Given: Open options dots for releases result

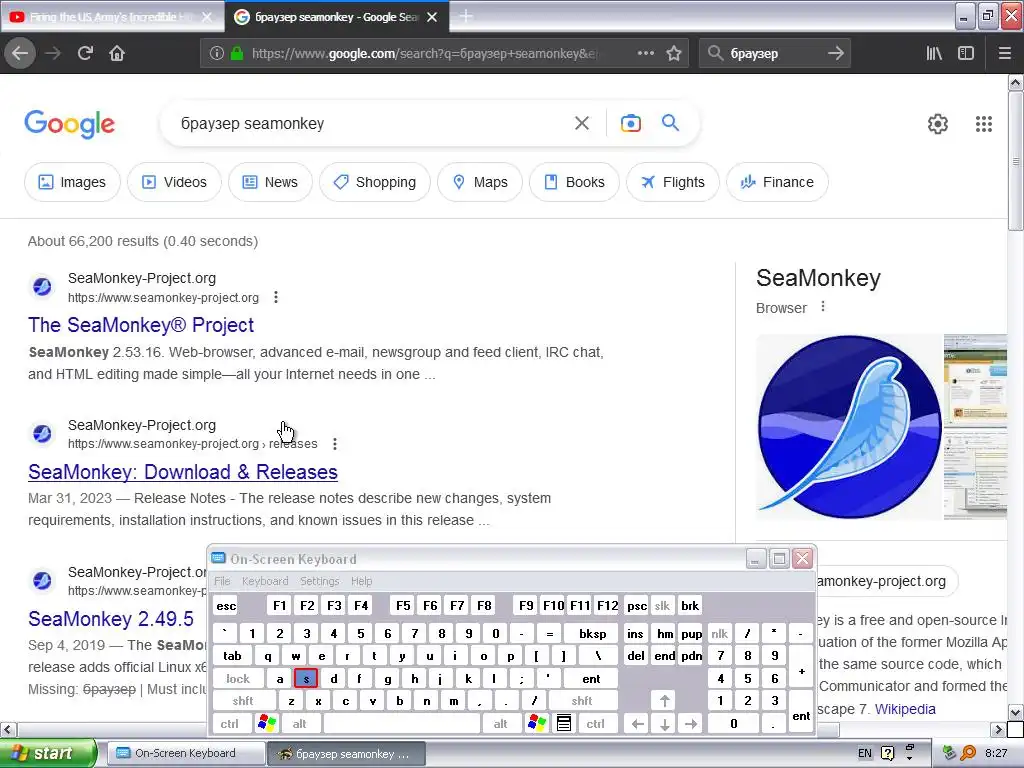Looking at the screenshot, I should (335, 444).
